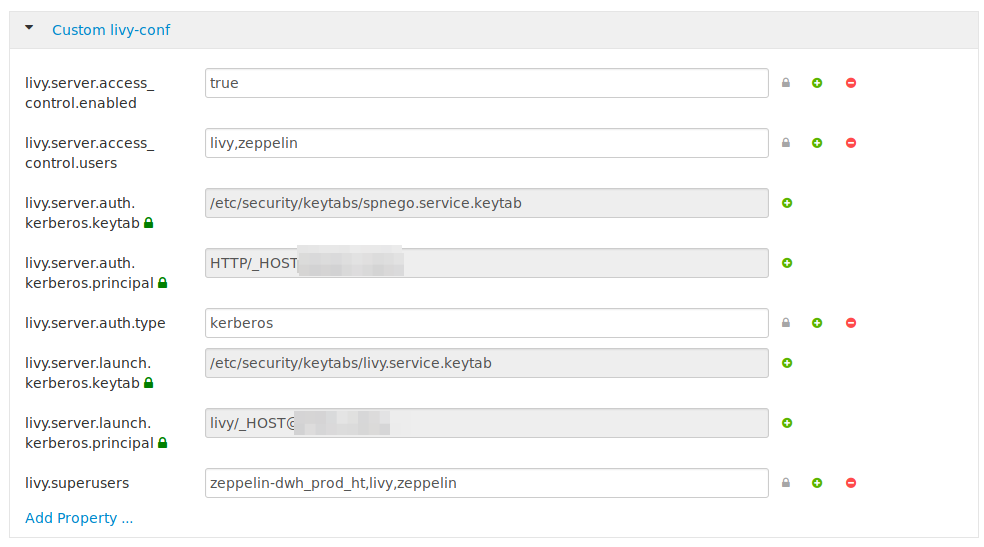The height and width of the screenshot is (547, 984).
Task: Click the livy.server.auth.type kerberos field
Action: point(486,323)
